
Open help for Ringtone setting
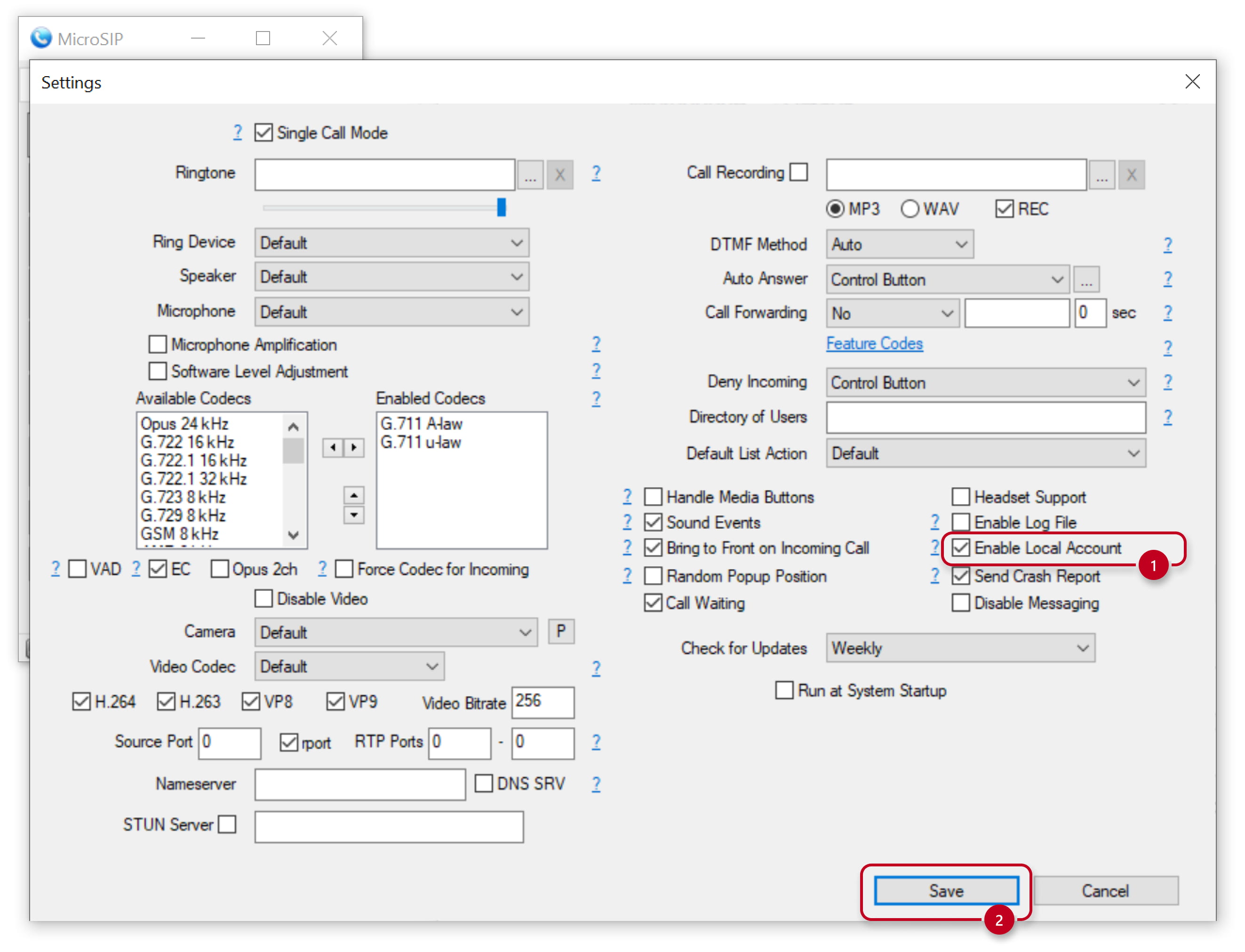click(596, 173)
